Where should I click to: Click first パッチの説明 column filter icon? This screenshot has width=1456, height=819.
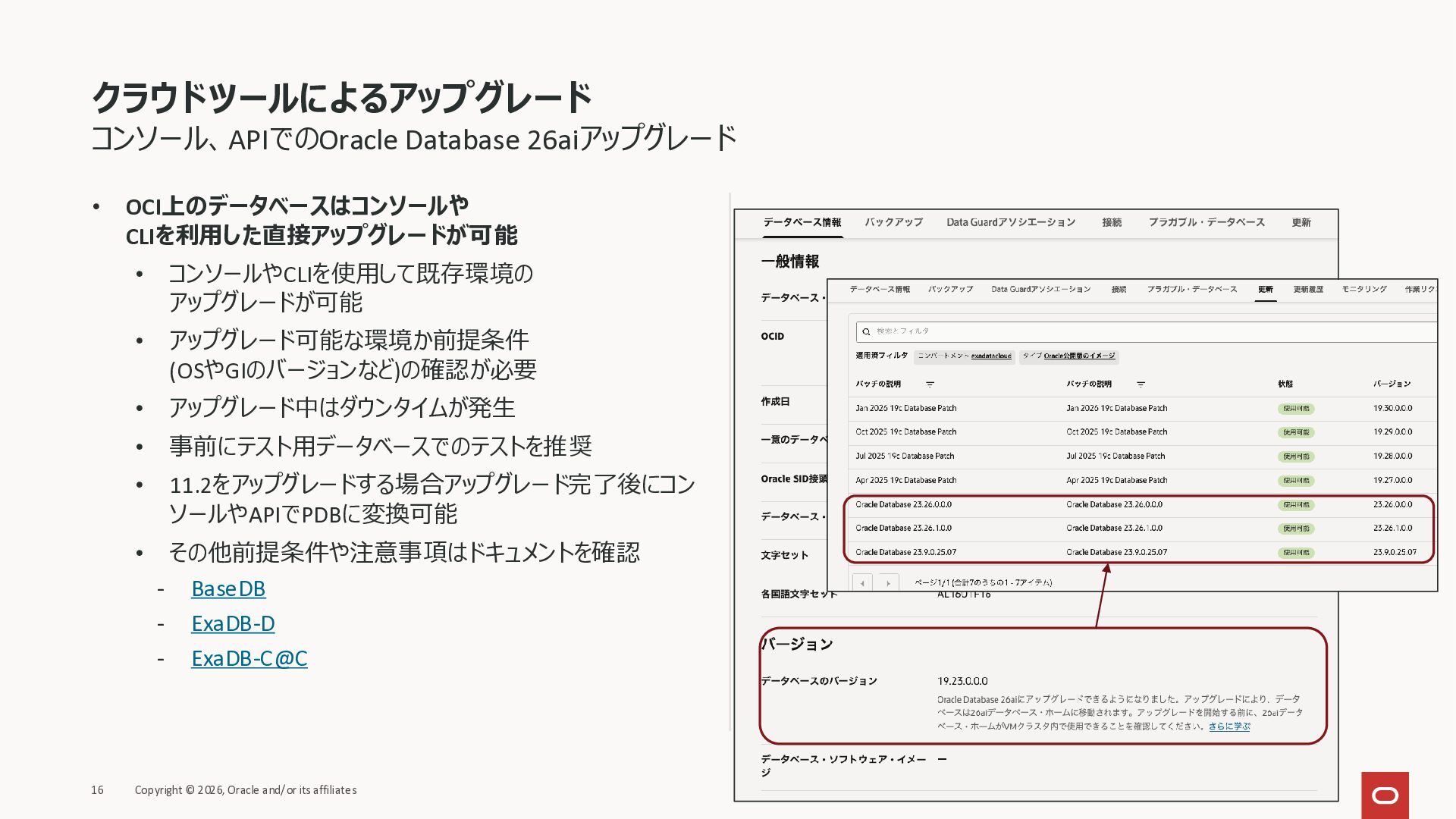pyautogui.click(x=930, y=384)
